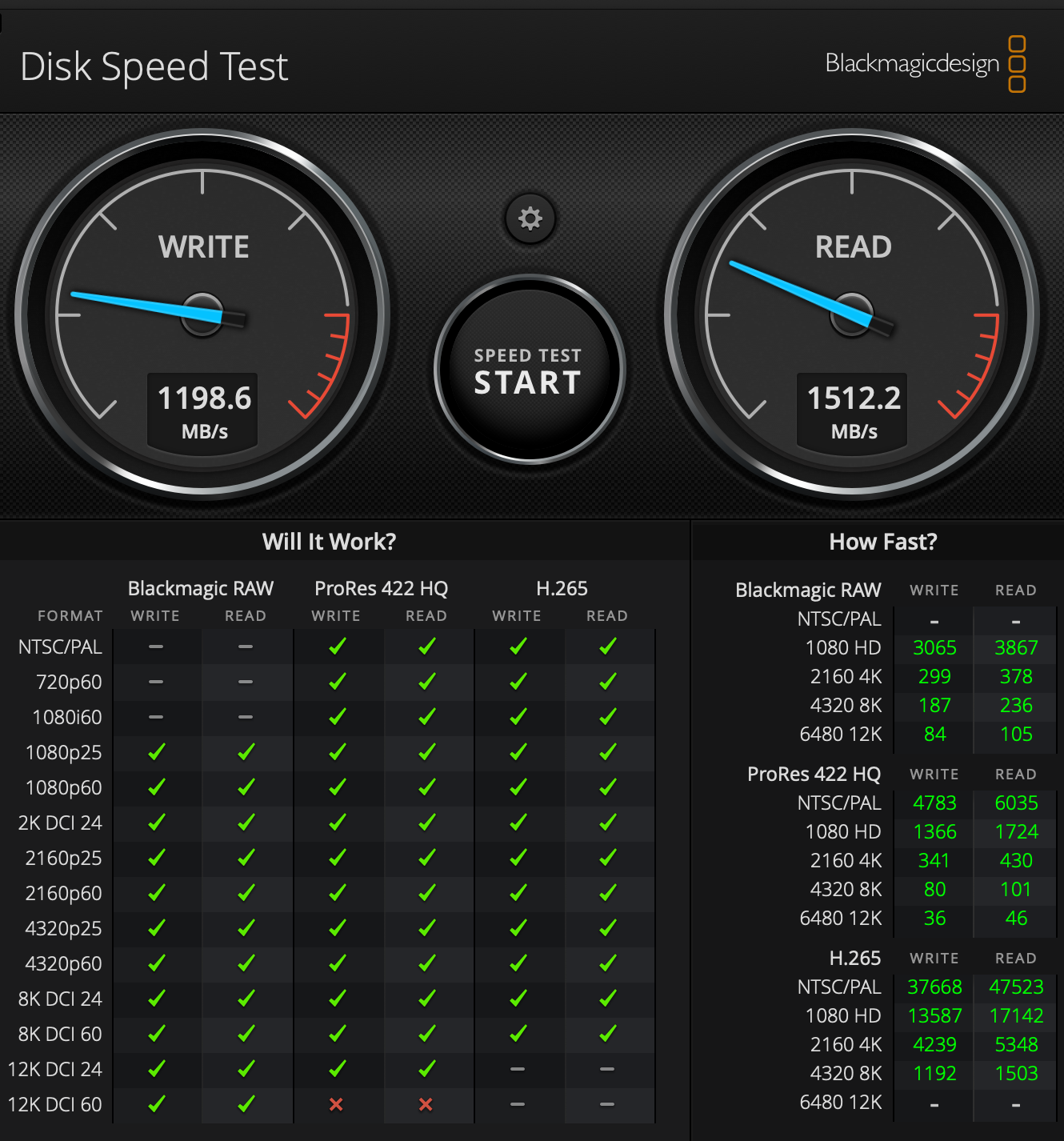The width and height of the screenshot is (1064, 1141).
Task: Click the checkmark for 720p60 ProRes read
Action: 426,681
